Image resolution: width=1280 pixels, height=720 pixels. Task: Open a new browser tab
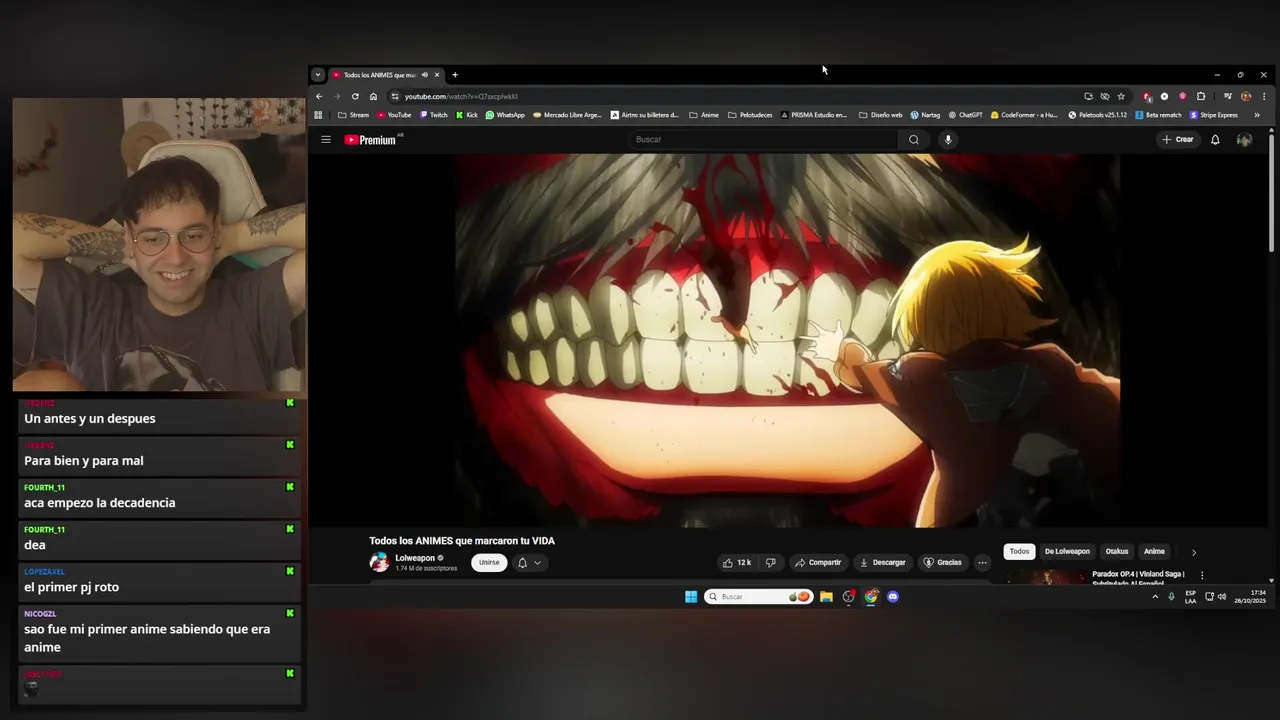coord(454,75)
